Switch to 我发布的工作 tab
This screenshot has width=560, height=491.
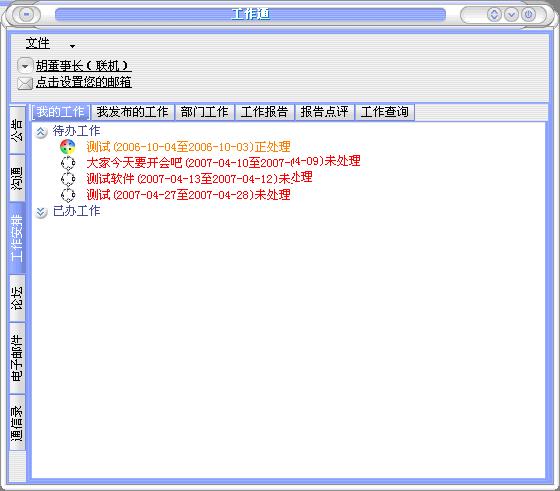[x=132, y=112]
